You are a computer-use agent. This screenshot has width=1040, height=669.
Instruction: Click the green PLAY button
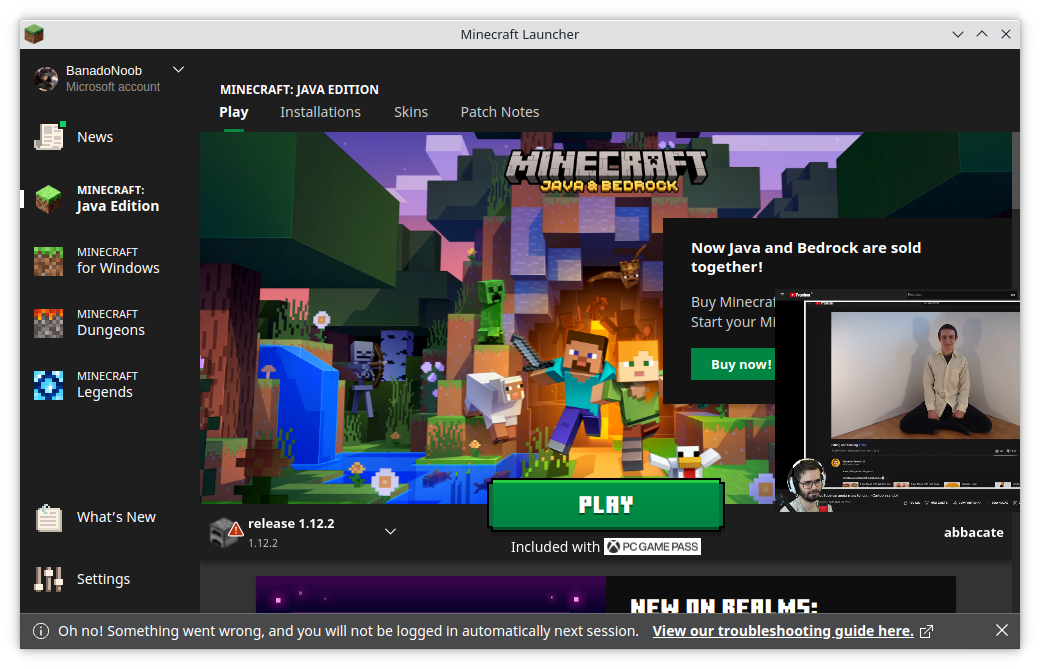point(606,505)
